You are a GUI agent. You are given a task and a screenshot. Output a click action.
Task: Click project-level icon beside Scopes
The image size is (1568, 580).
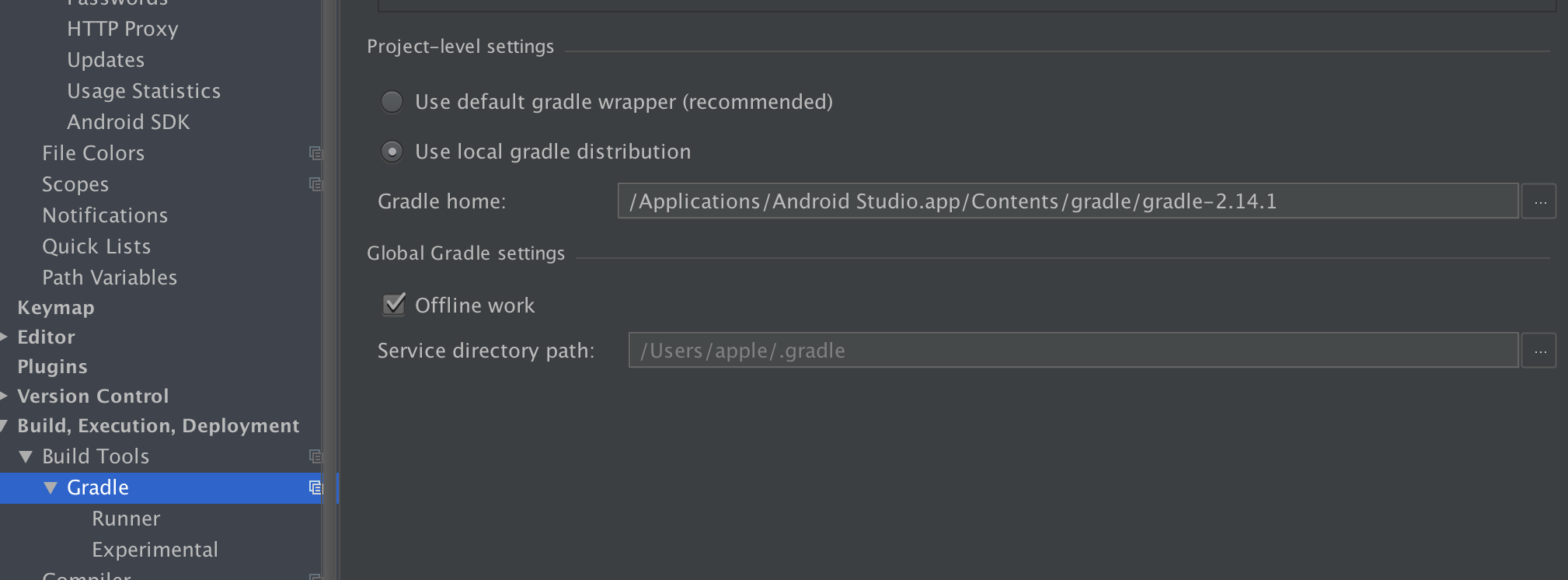coord(315,184)
